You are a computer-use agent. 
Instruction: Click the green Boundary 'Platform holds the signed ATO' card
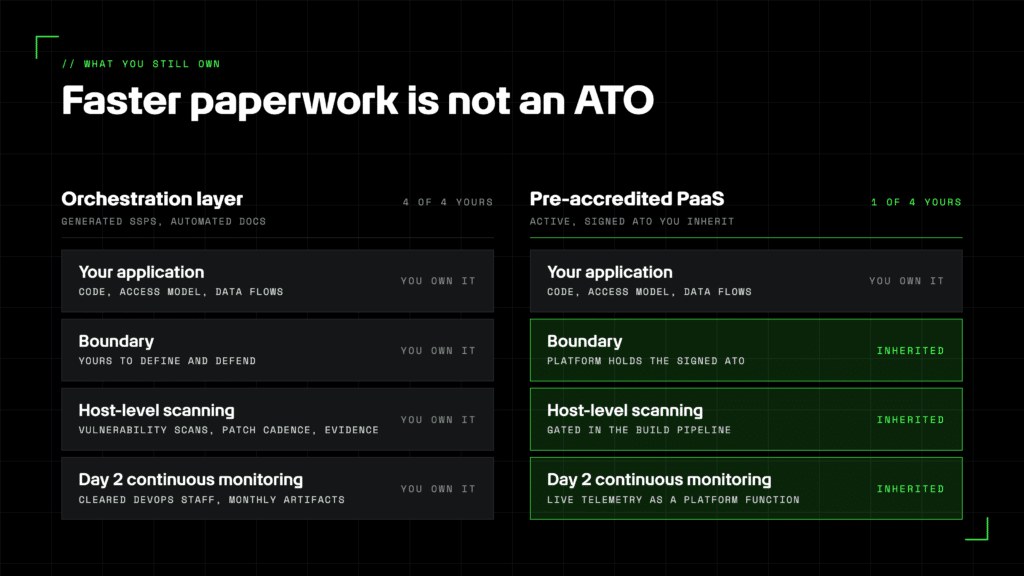pyautogui.click(x=746, y=350)
